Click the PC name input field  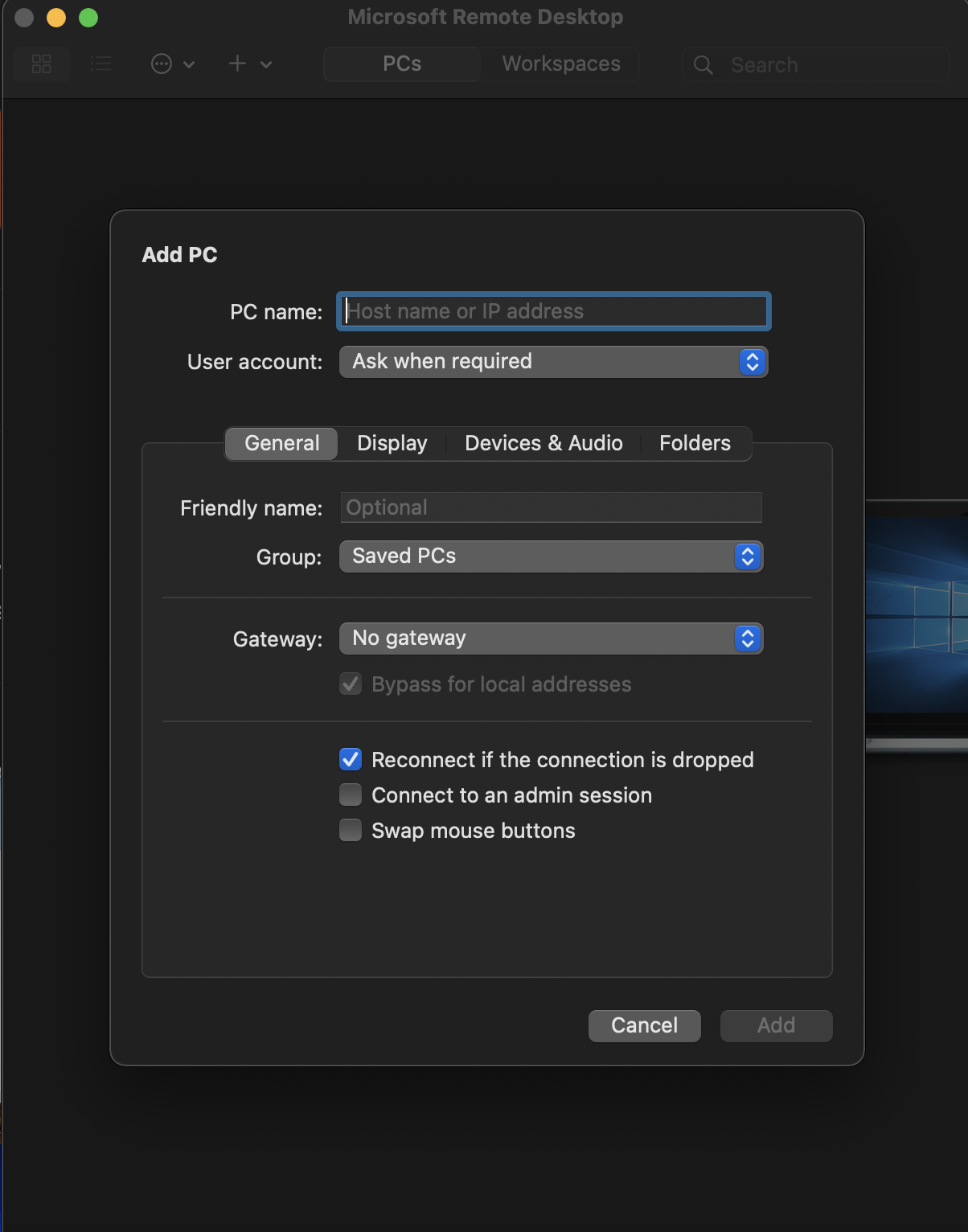point(554,311)
